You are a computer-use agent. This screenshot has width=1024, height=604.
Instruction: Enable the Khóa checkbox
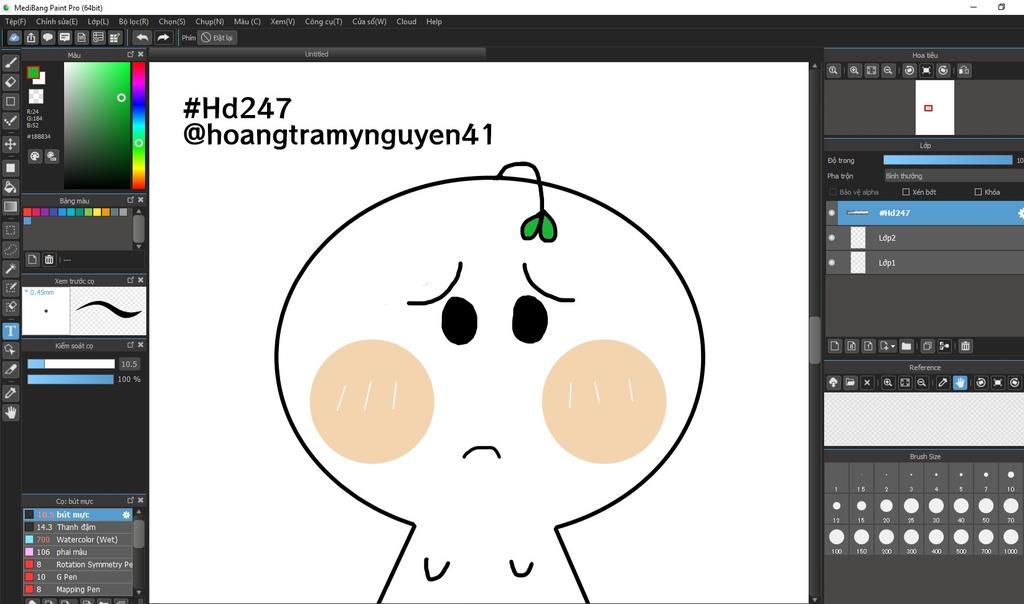point(978,192)
